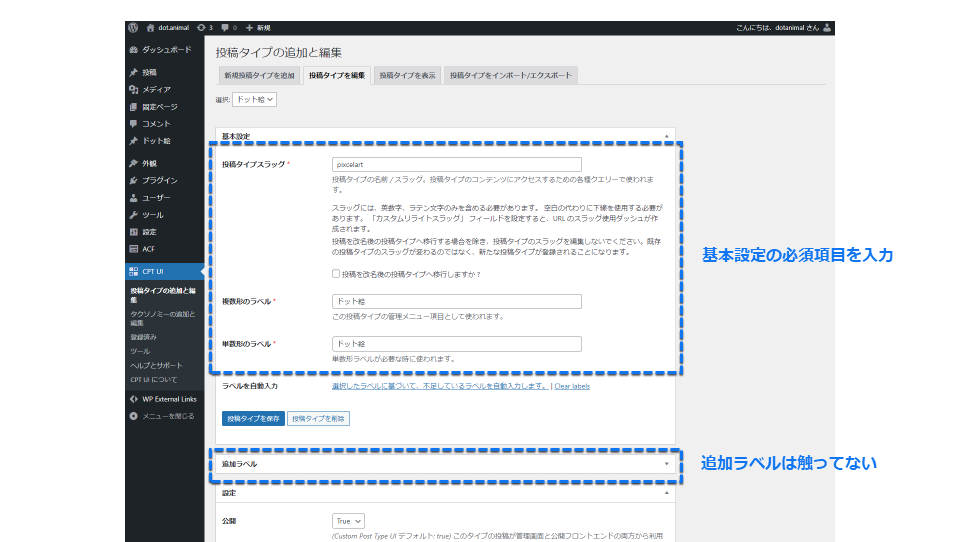The height and width of the screenshot is (542, 960).
Task: Click the Clear labels link
Action: tap(572, 386)
